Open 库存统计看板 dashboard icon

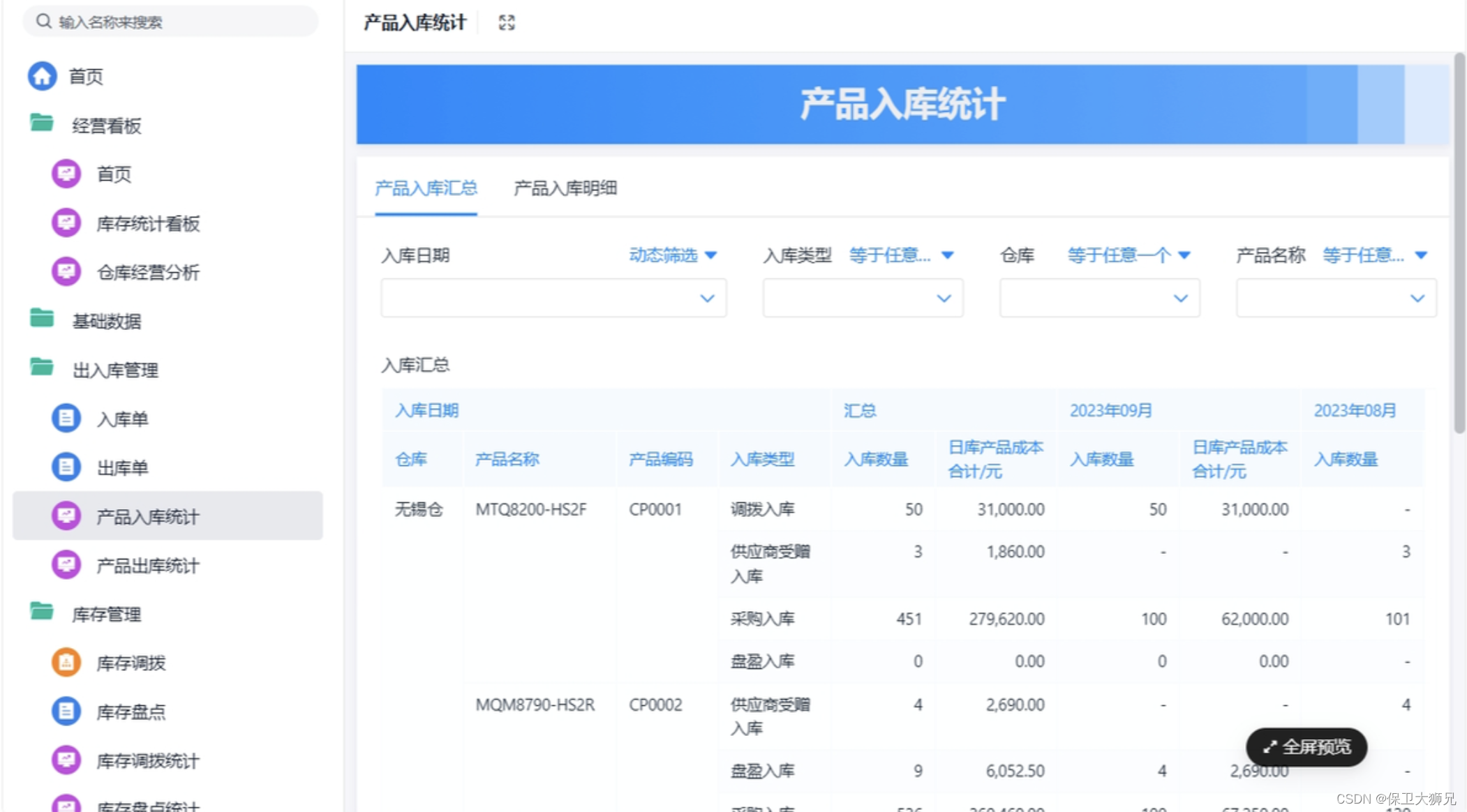(x=66, y=223)
